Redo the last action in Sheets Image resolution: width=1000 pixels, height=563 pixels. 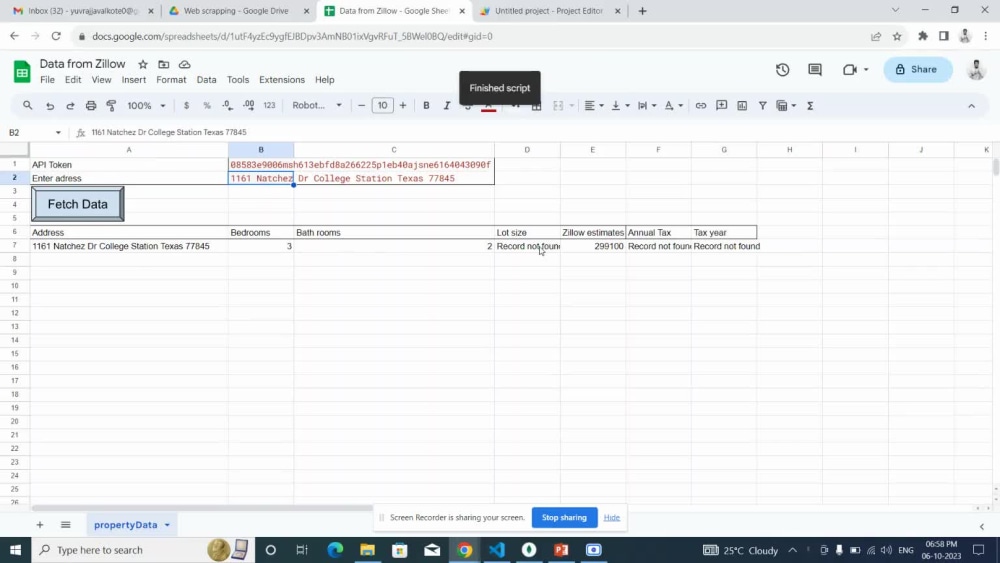(x=70, y=106)
